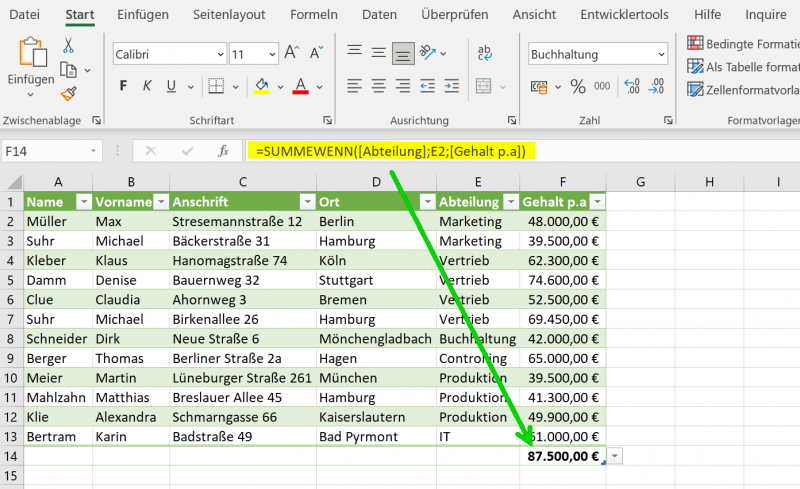Decrease font size with the small A icon
The width and height of the screenshot is (800, 489).
316,53
